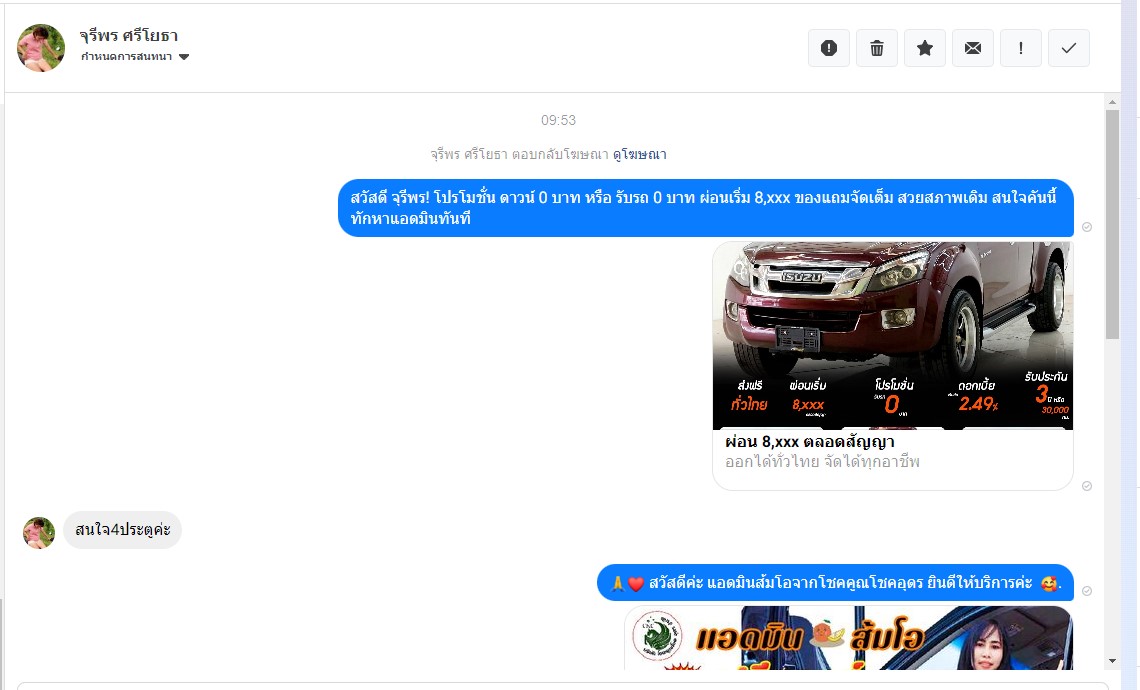Open จุรีพร ศรีโยธา profile picture in the header

41,48
